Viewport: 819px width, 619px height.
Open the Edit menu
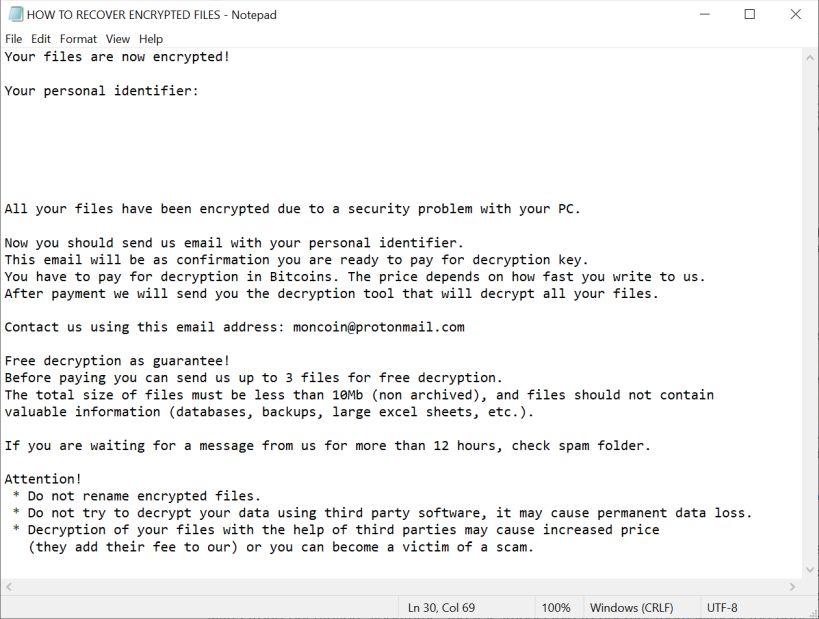(x=41, y=39)
